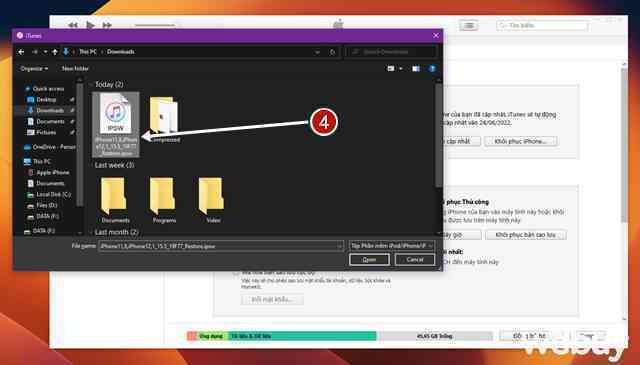Click the File name input field

coord(218,246)
